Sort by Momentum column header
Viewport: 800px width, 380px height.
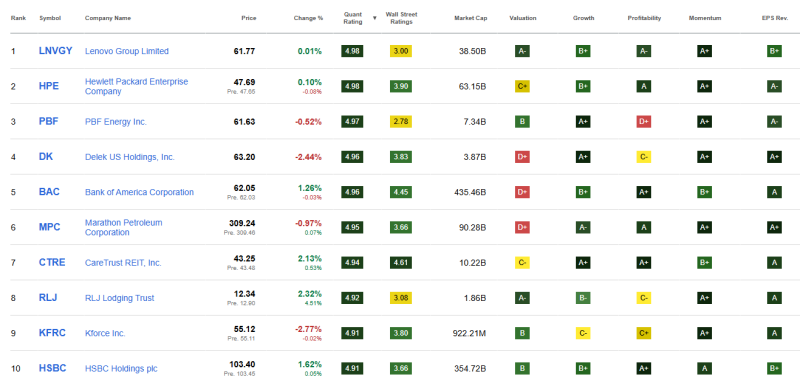[705, 18]
